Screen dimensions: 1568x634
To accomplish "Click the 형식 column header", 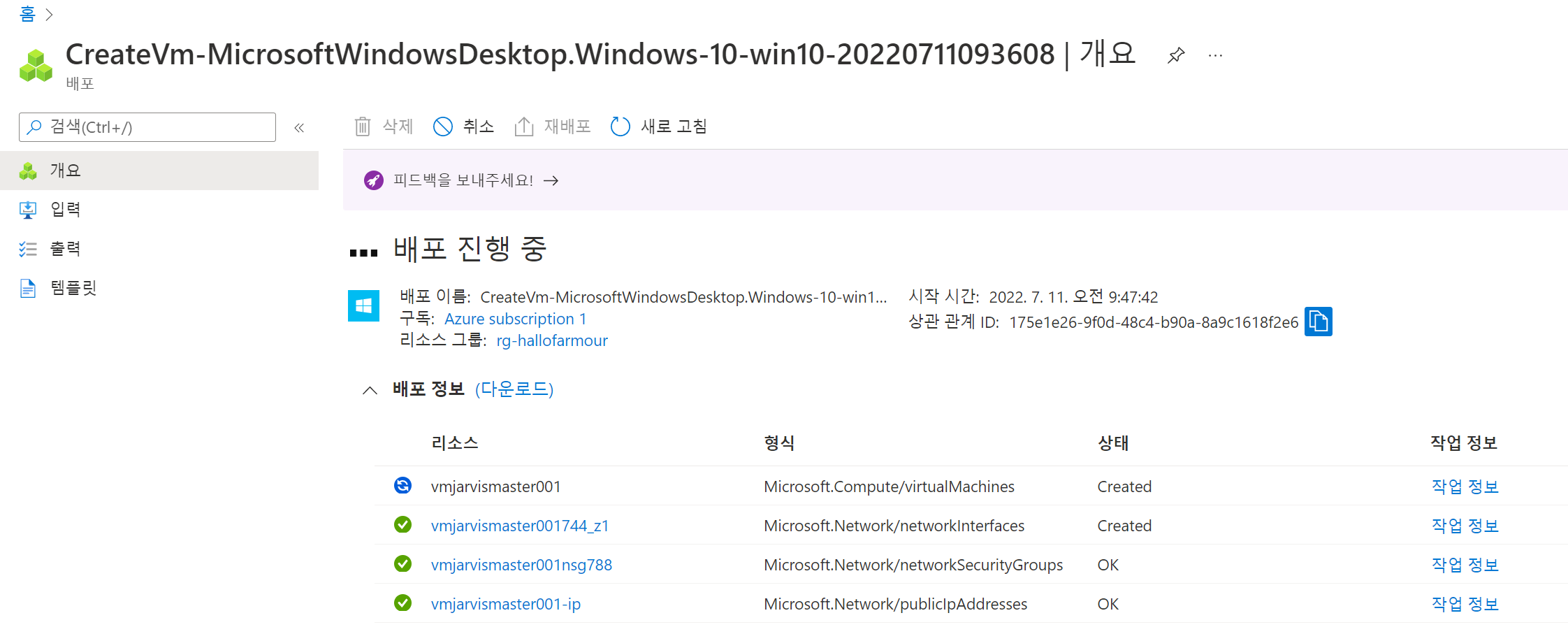I will (x=779, y=443).
